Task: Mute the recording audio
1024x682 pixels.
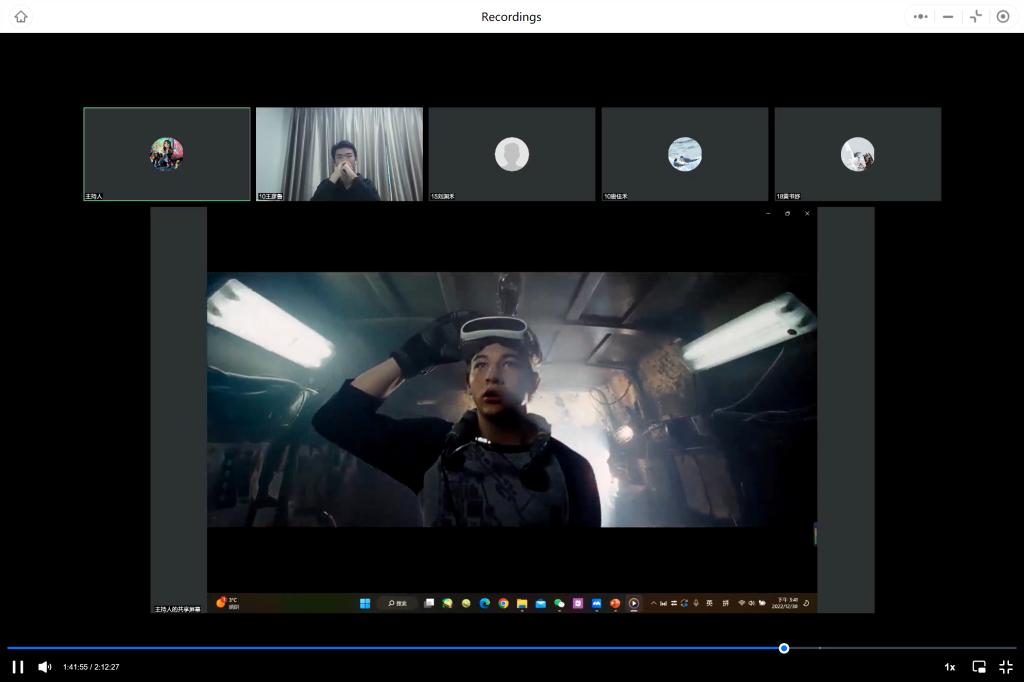Action: (44, 667)
